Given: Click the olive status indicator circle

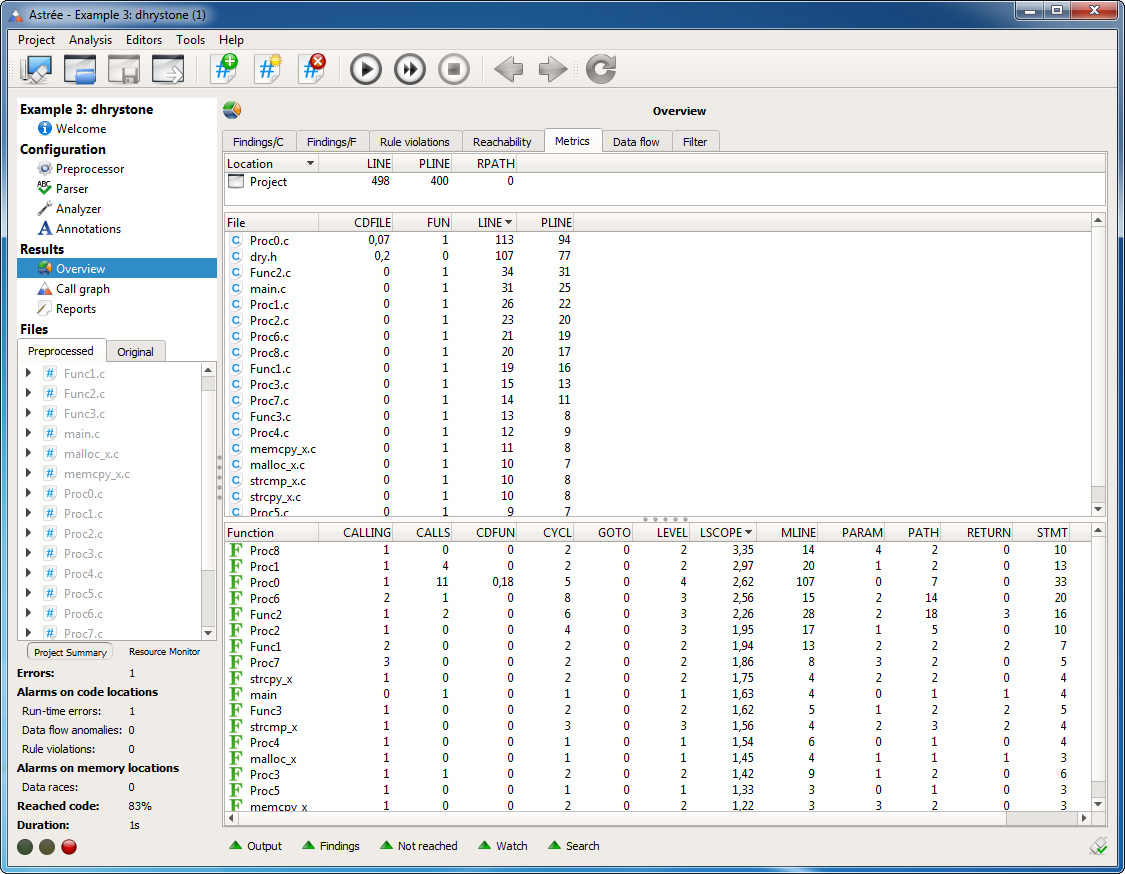Looking at the screenshot, I should 47,847.
